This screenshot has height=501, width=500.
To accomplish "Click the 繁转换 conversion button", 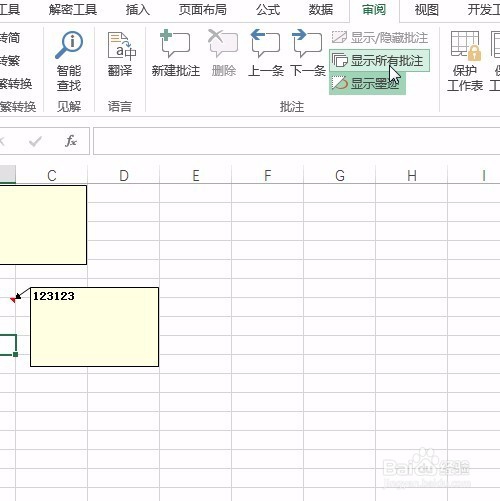I will (x=16, y=83).
